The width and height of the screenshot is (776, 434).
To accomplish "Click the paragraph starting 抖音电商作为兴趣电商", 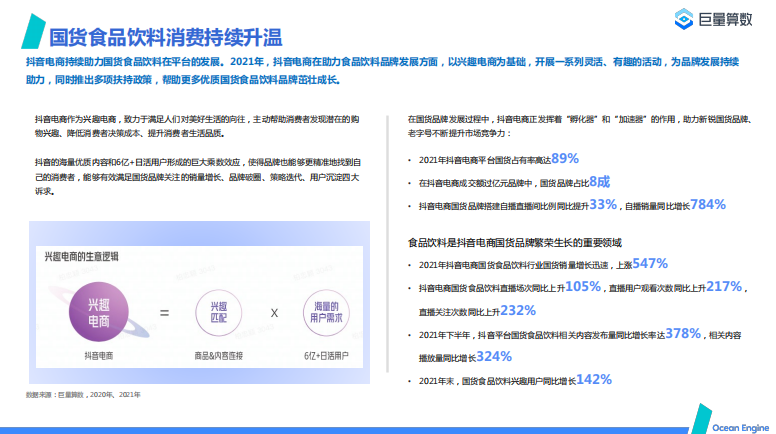I will (x=197, y=126).
